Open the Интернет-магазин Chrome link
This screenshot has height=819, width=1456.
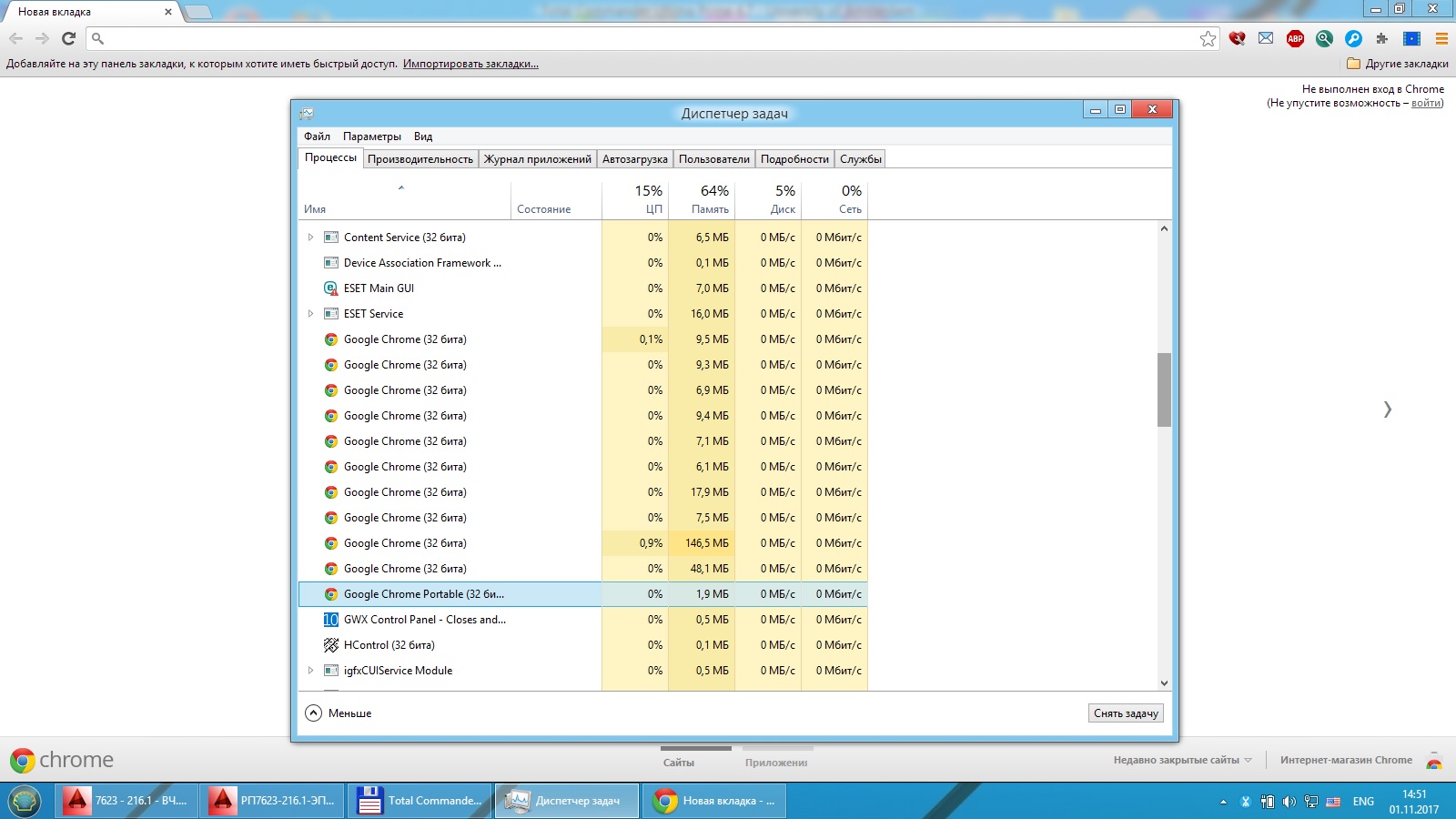click(x=1346, y=760)
